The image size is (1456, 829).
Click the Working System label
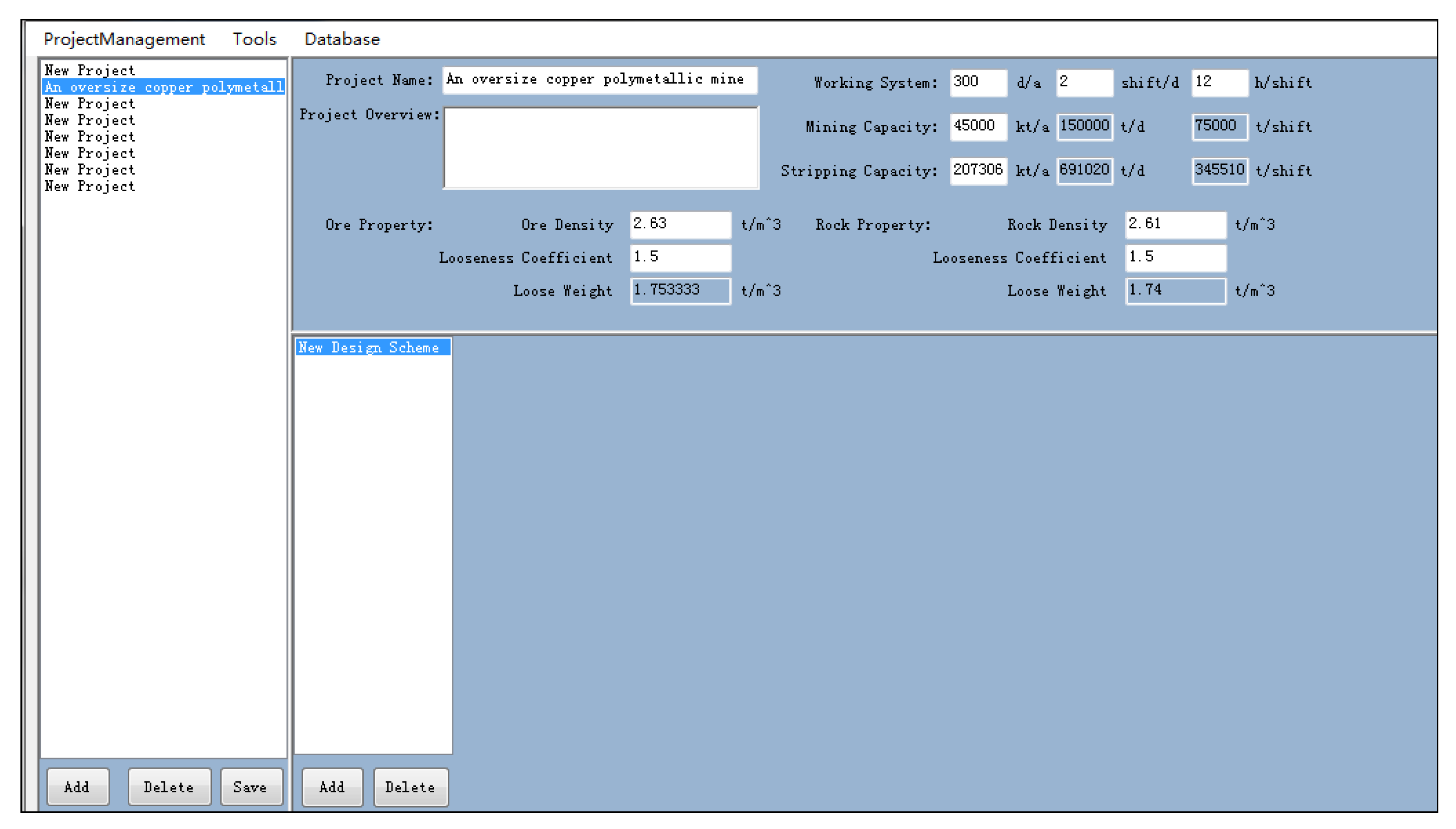[875, 83]
